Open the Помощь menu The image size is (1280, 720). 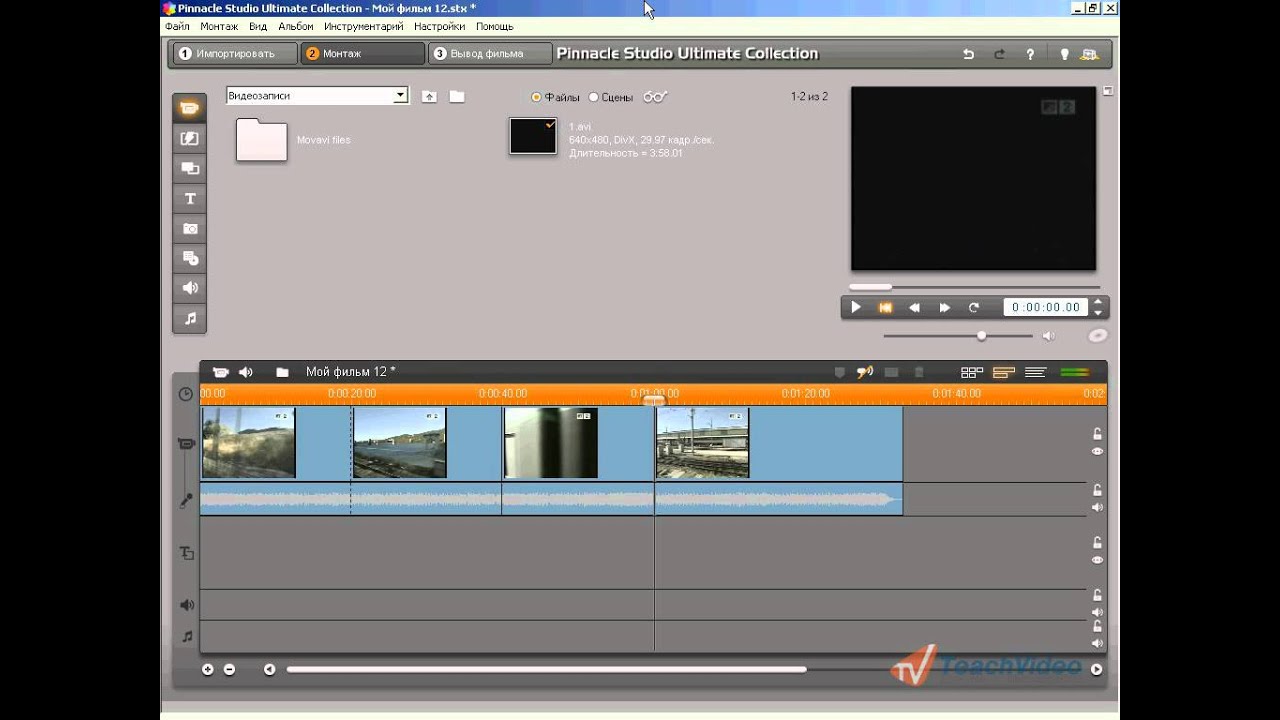tap(495, 26)
